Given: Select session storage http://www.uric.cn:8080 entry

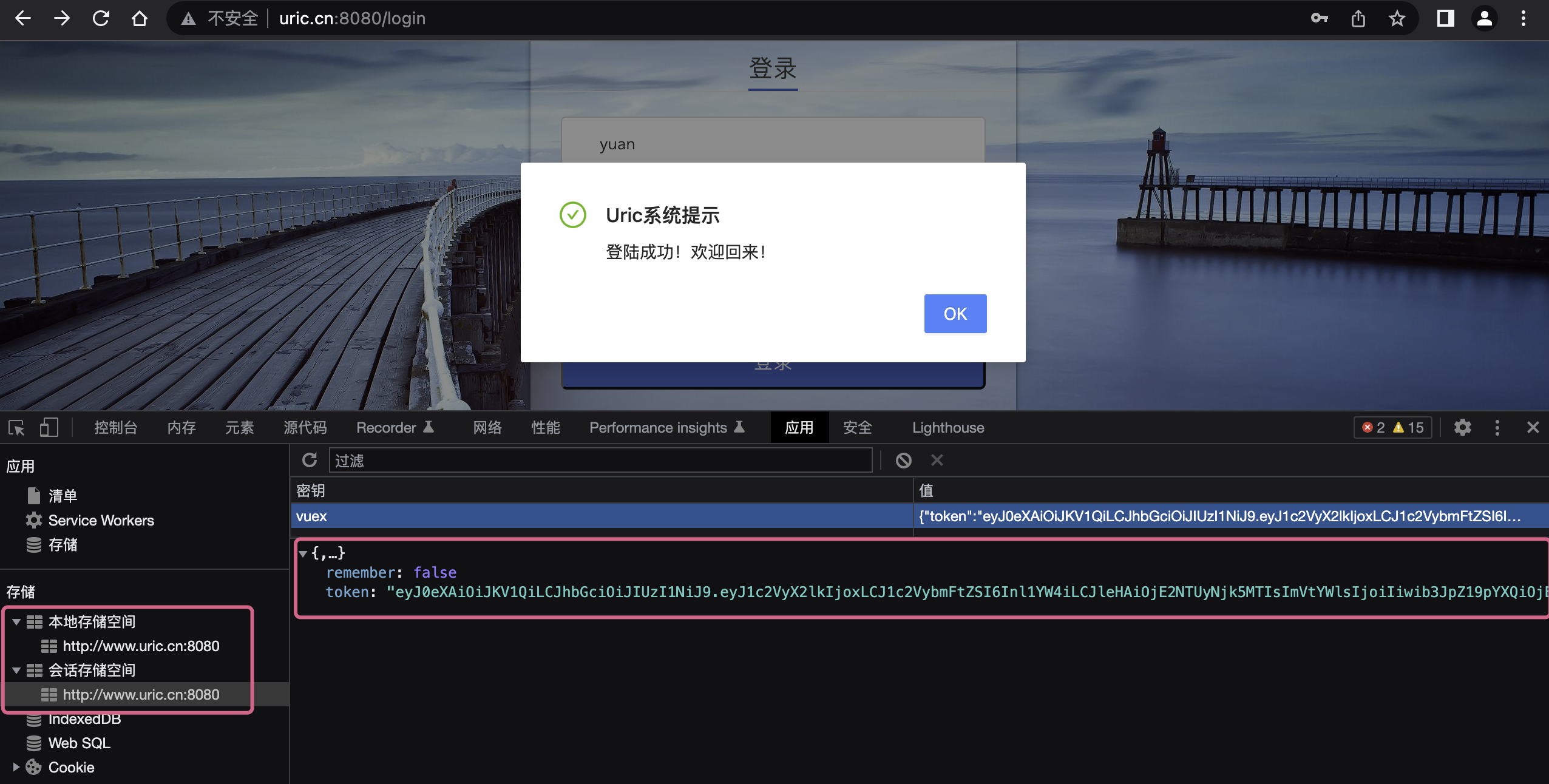Looking at the screenshot, I should (141, 695).
